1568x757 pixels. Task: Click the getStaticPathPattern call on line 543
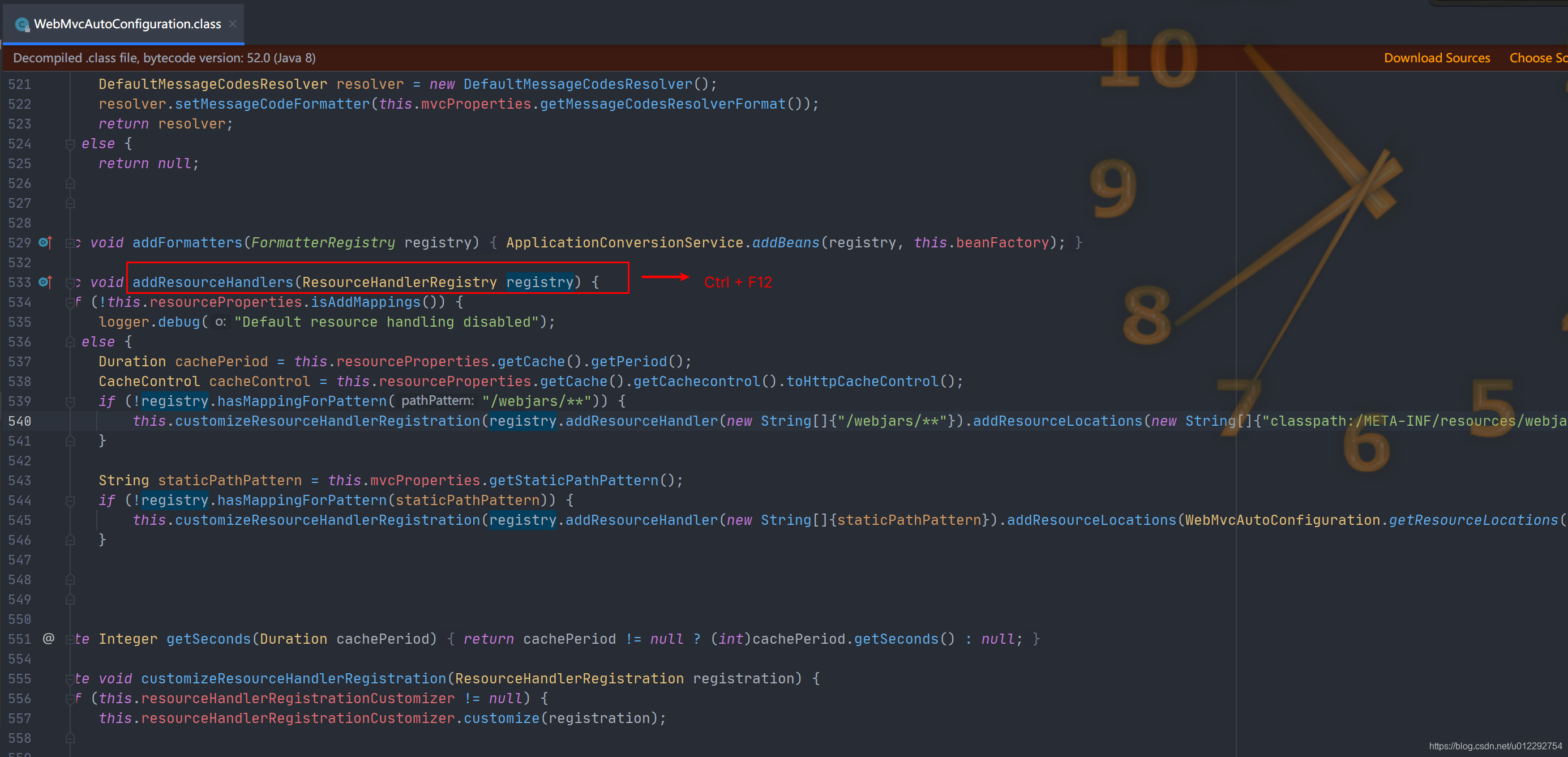[x=573, y=481]
